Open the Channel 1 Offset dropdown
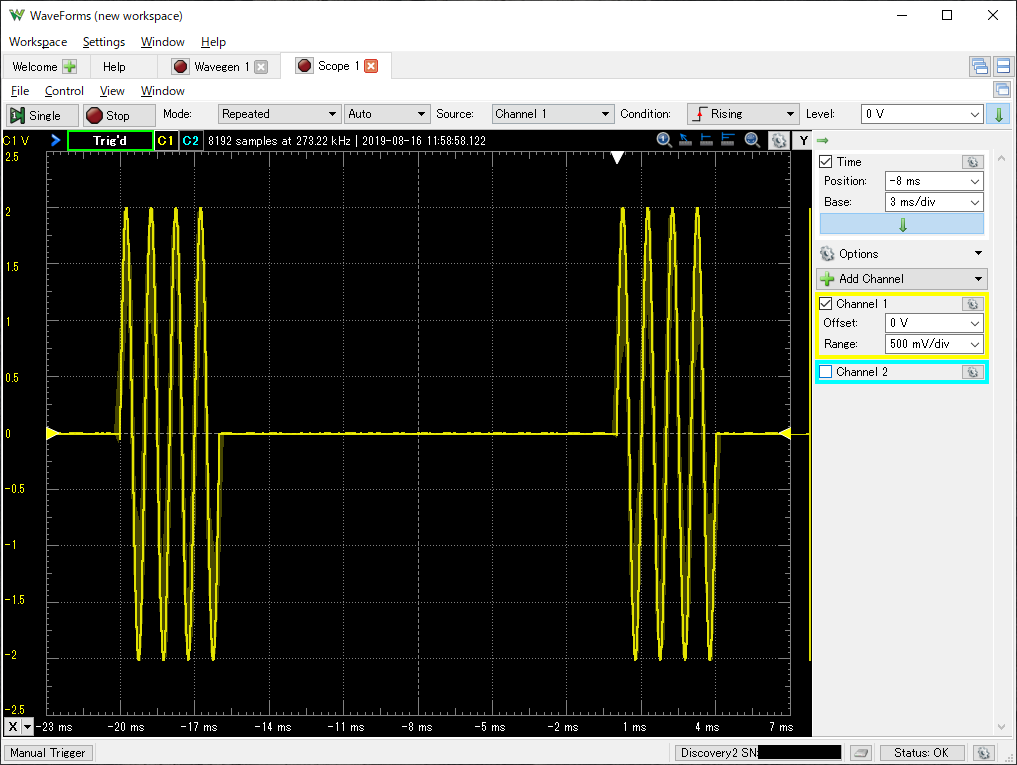 [x=934, y=323]
